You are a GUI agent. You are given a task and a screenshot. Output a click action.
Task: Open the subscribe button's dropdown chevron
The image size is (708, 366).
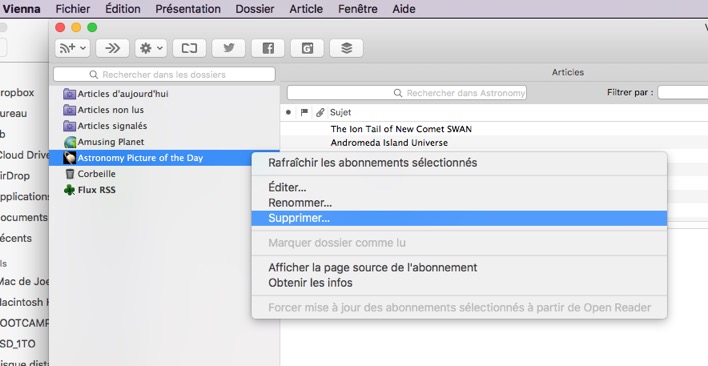pos(84,48)
